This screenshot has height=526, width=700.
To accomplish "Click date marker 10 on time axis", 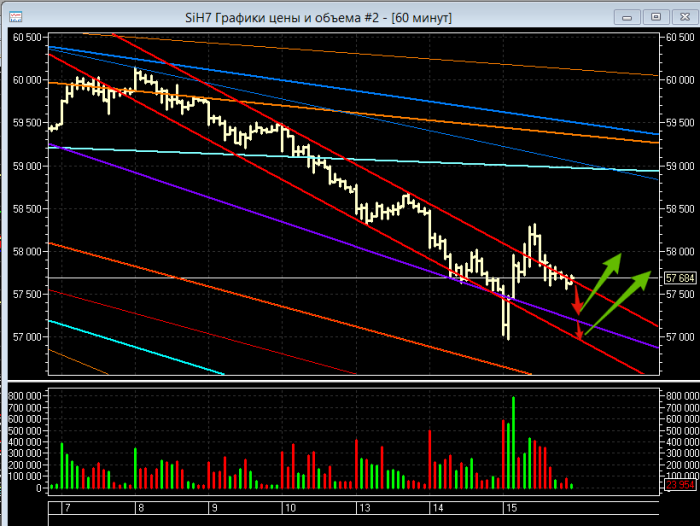I will pyautogui.click(x=290, y=508).
